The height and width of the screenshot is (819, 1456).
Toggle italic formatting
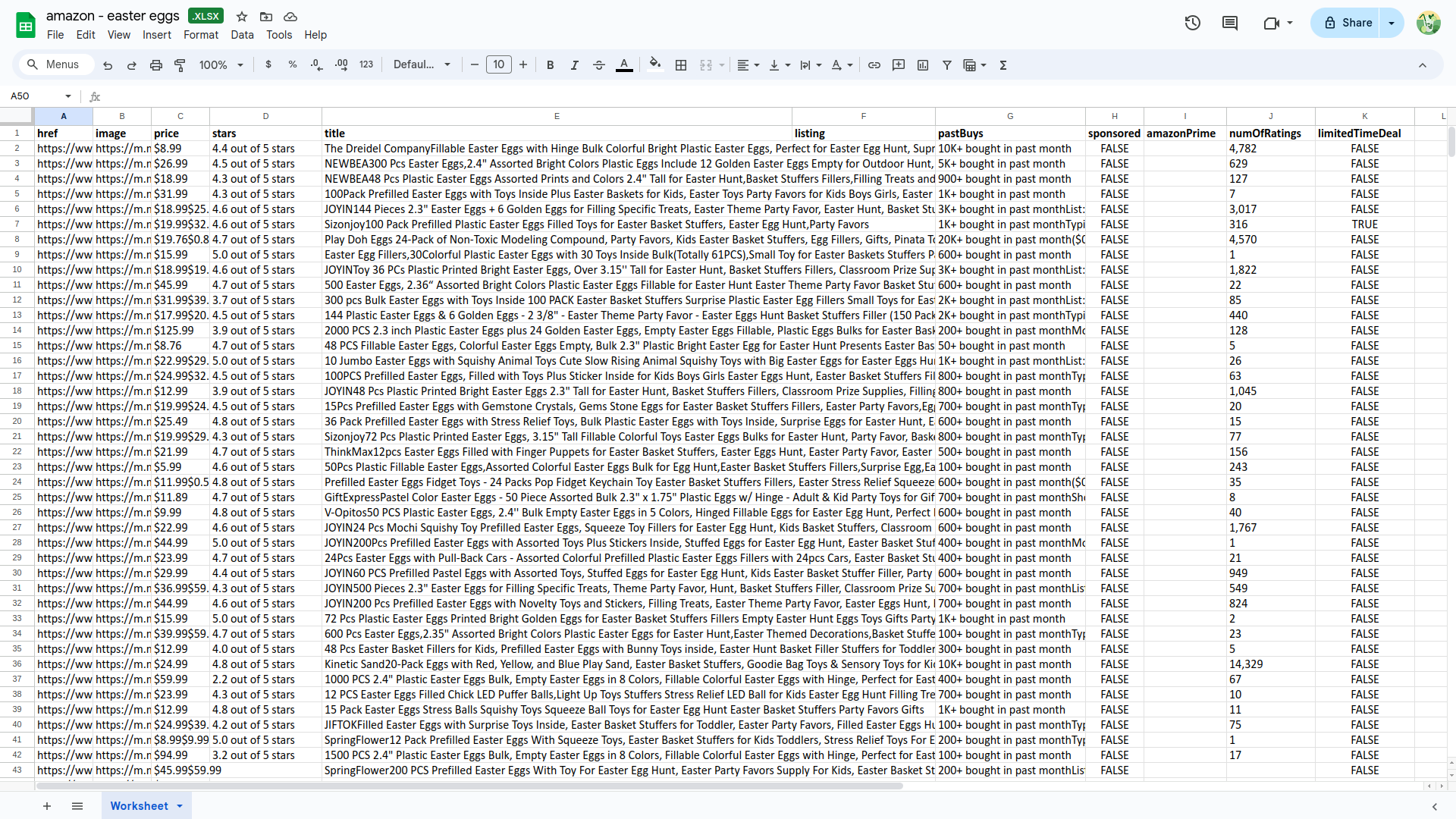[x=575, y=65]
